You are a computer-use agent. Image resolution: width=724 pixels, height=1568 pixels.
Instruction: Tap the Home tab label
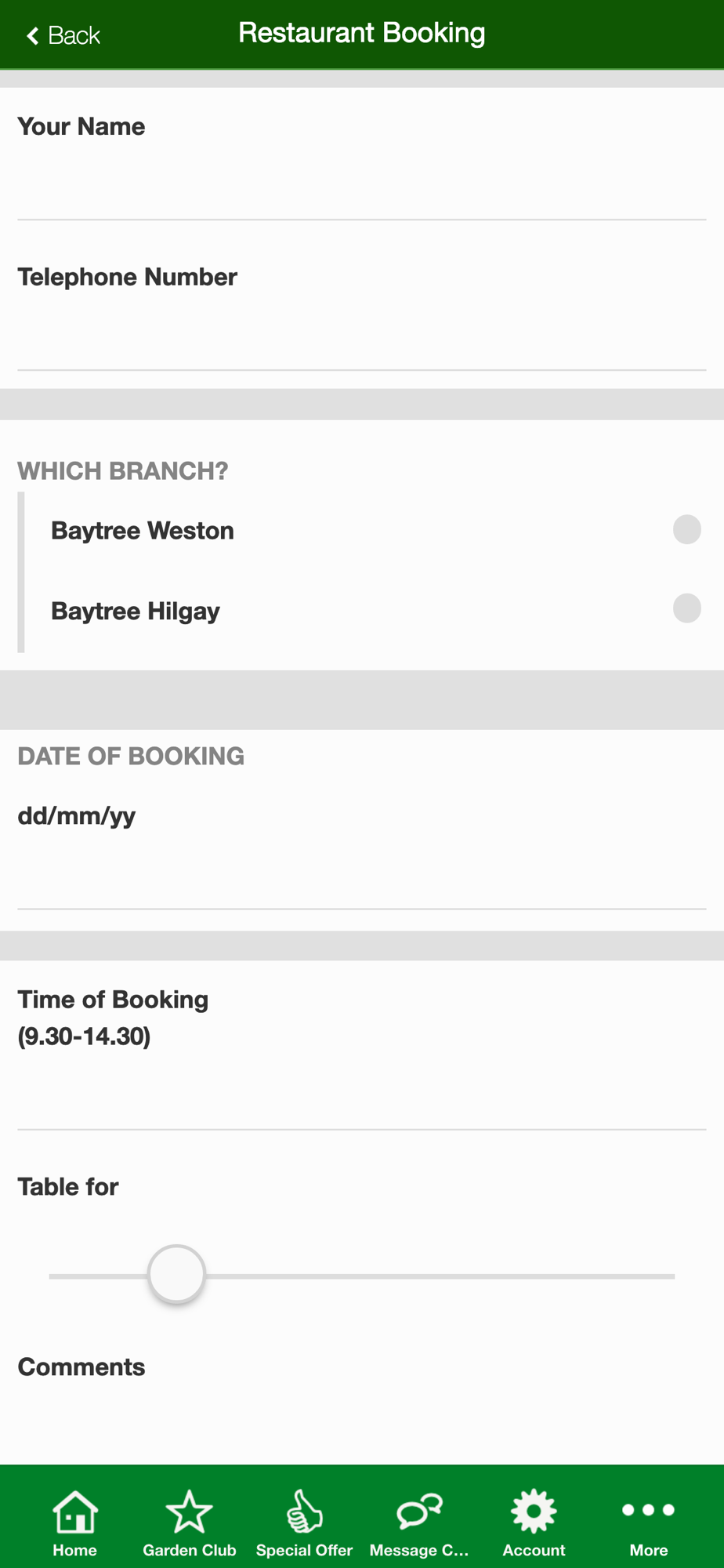click(x=74, y=1550)
